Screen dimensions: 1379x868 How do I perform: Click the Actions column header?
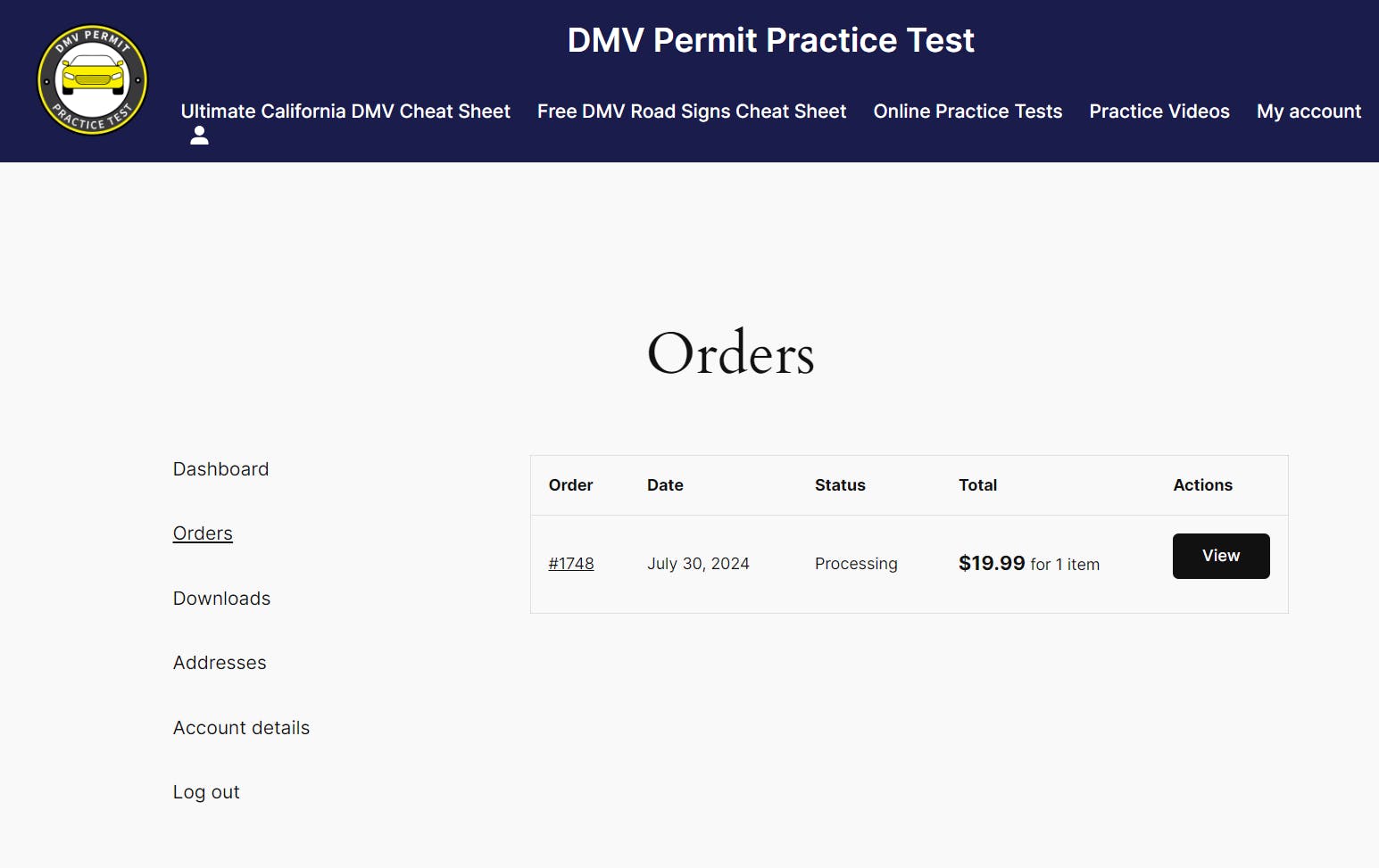click(x=1202, y=485)
